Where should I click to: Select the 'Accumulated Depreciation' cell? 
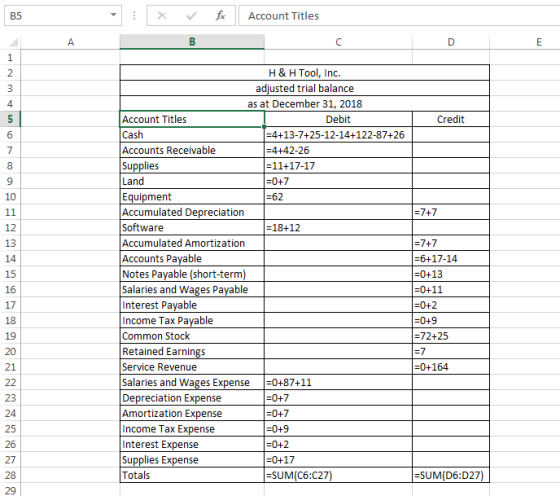(x=192, y=212)
